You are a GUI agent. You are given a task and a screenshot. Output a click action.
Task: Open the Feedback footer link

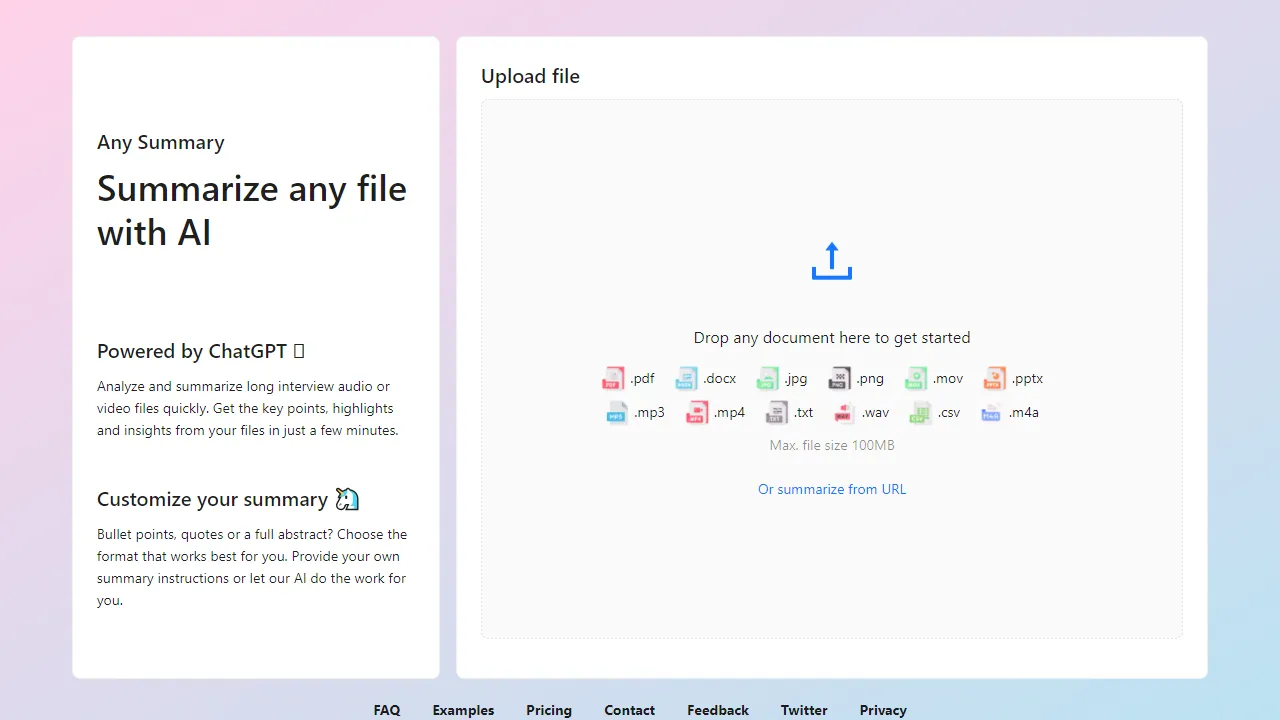click(718, 710)
